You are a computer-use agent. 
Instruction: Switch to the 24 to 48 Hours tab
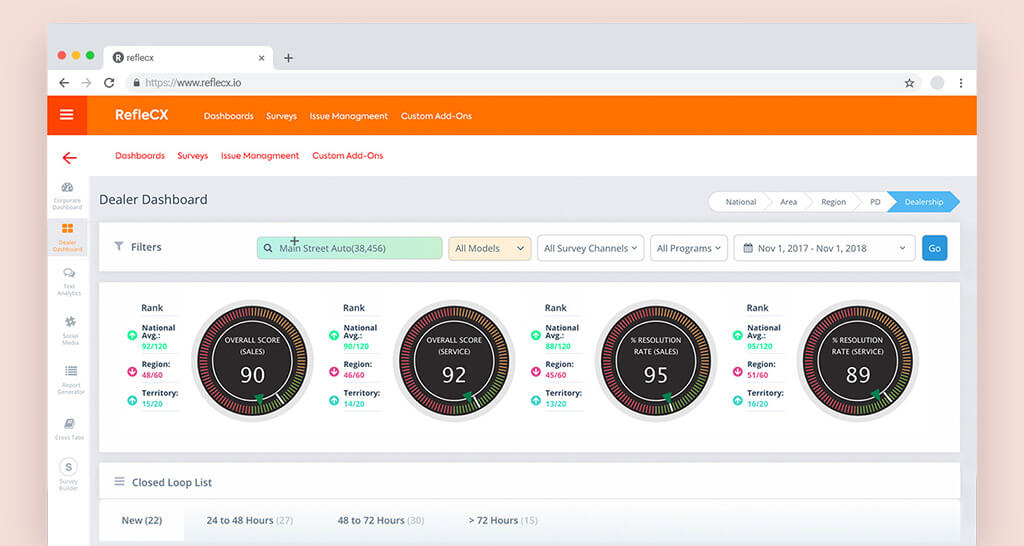[x=249, y=520]
